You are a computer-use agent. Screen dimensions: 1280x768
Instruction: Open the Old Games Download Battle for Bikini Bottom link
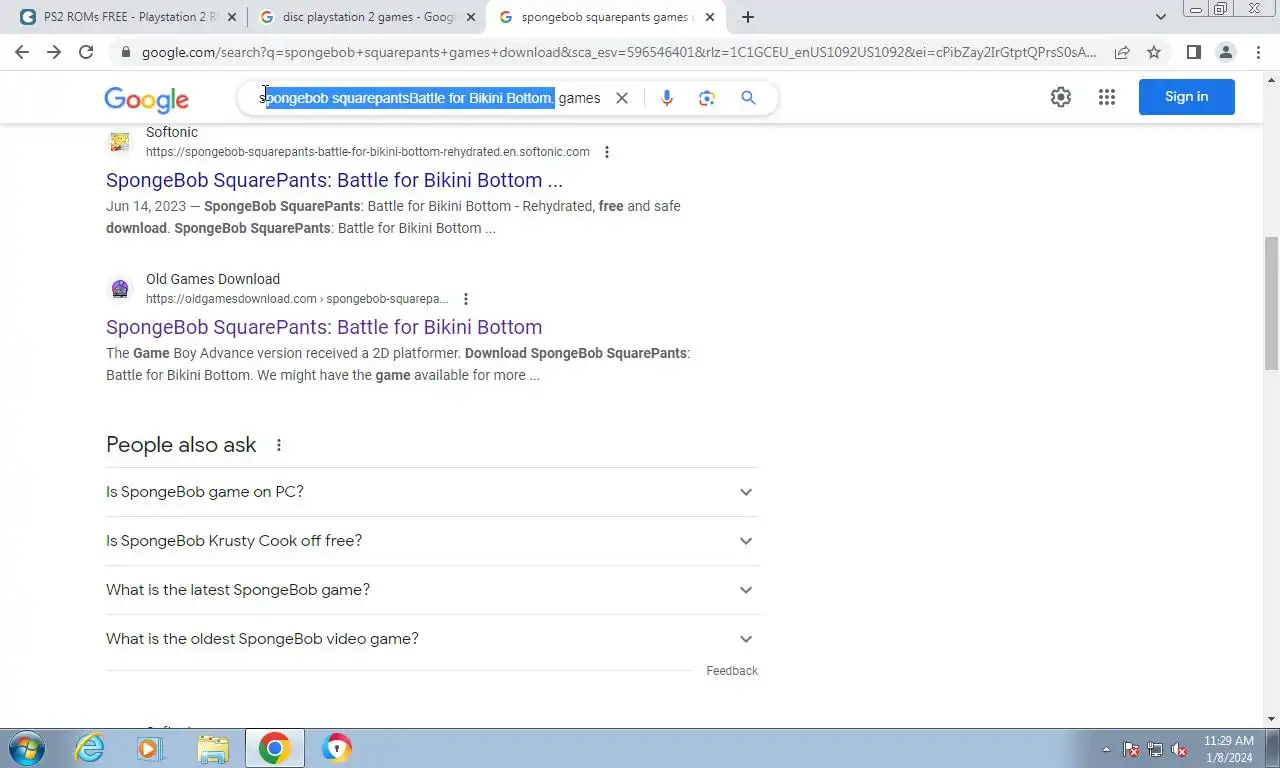324,327
